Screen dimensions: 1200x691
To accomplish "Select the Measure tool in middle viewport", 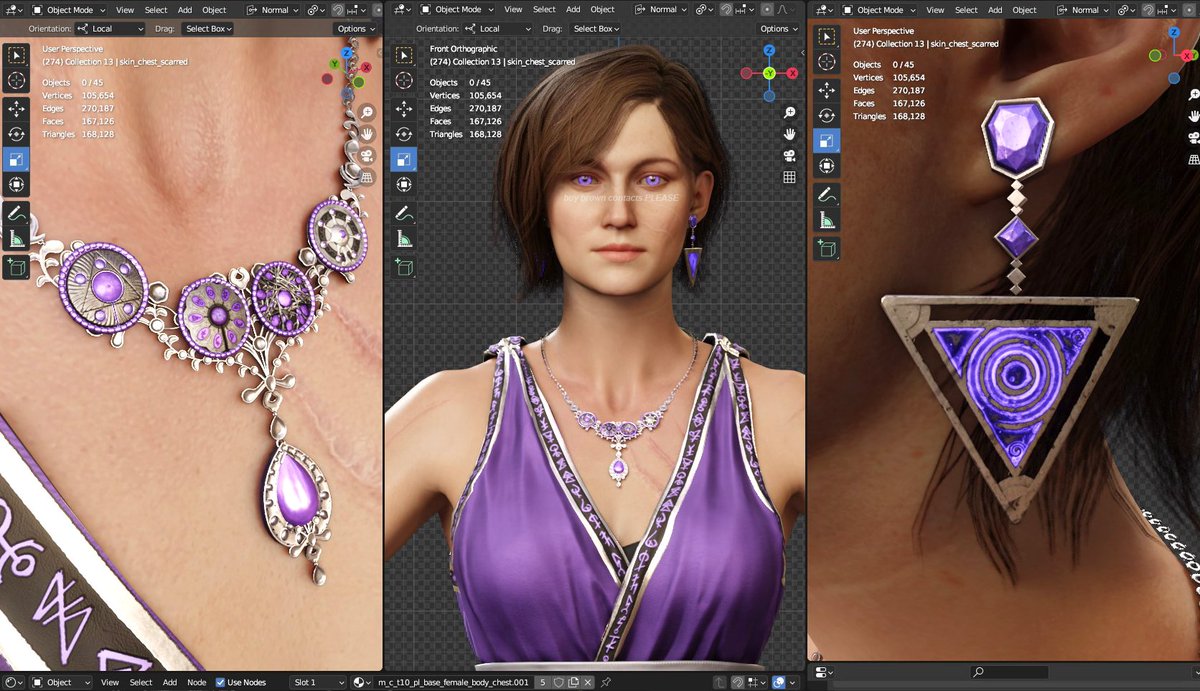I will point(403,239).
